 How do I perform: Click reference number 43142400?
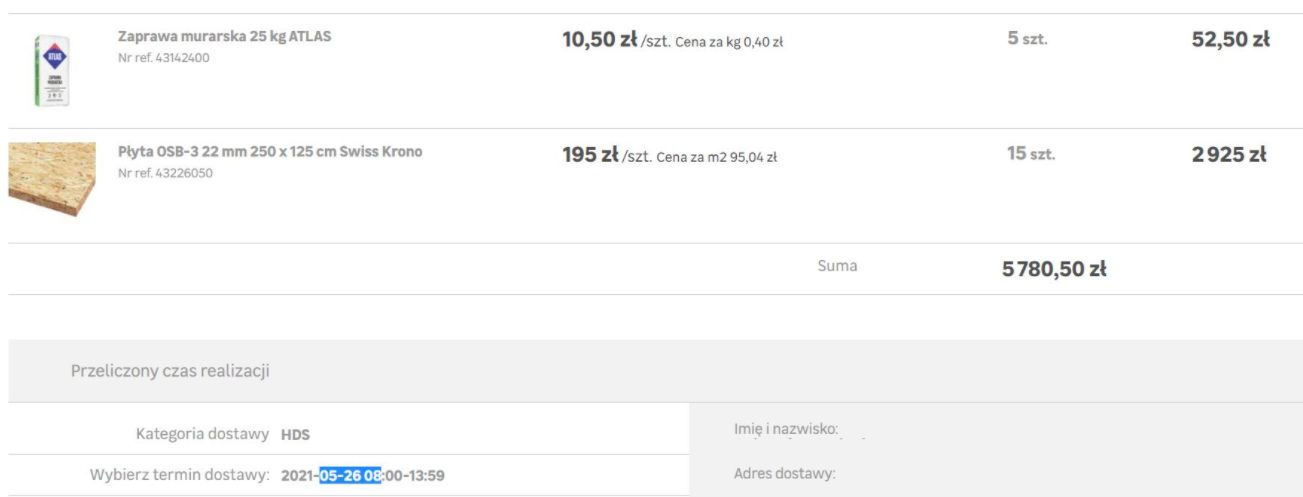(x=164, y=58)
